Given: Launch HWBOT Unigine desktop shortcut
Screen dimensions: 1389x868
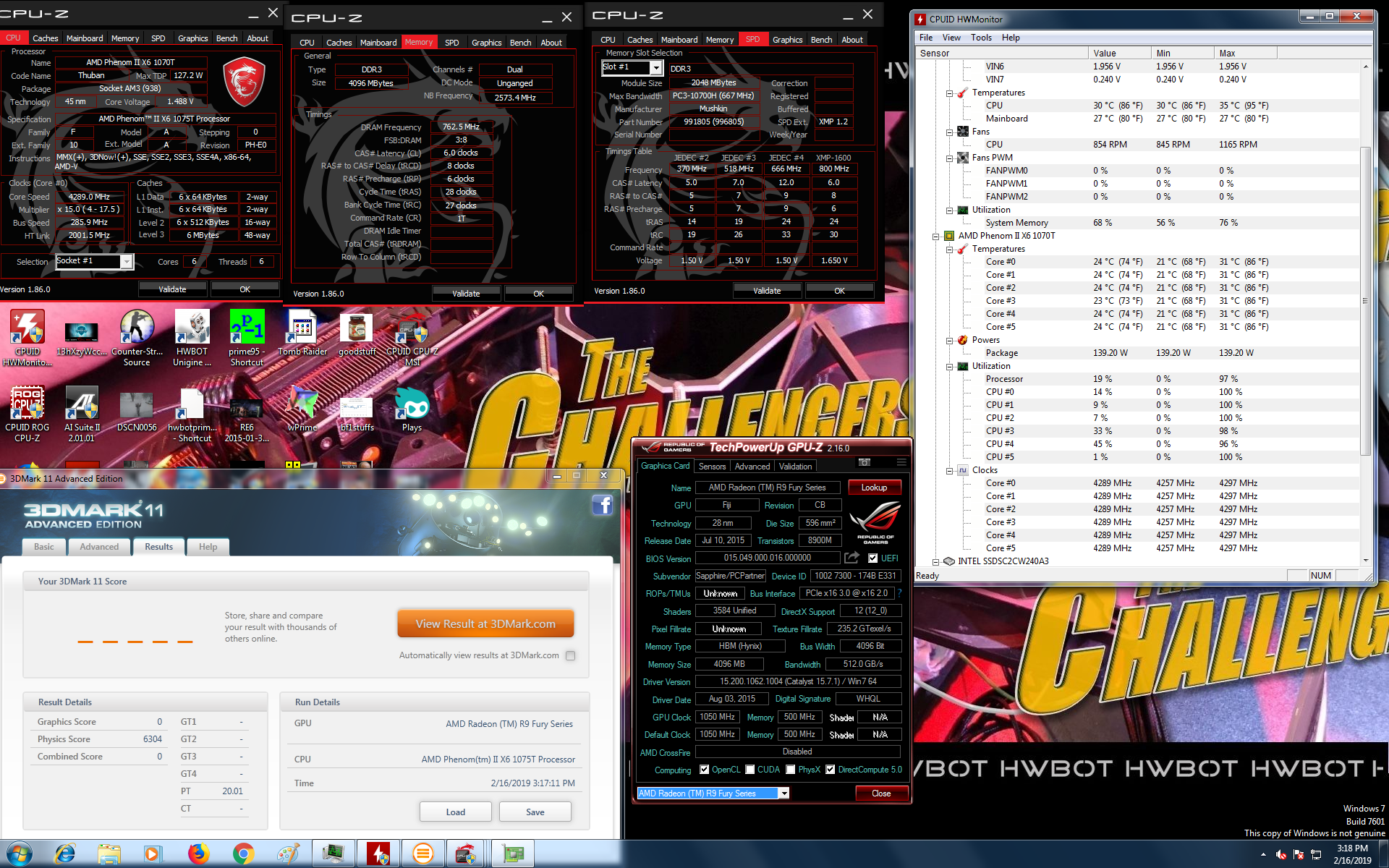Looking at the screenshot, I should pos(192,337).
